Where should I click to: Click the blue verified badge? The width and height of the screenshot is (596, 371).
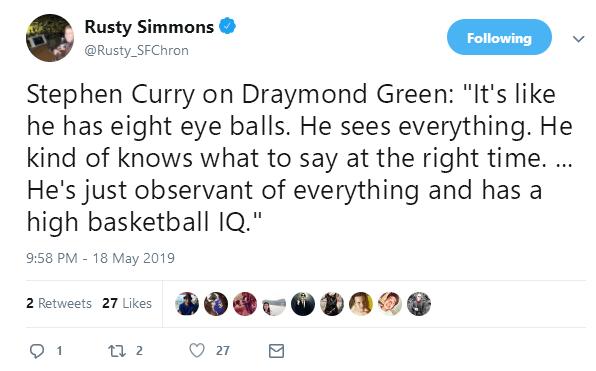point(227,26)
